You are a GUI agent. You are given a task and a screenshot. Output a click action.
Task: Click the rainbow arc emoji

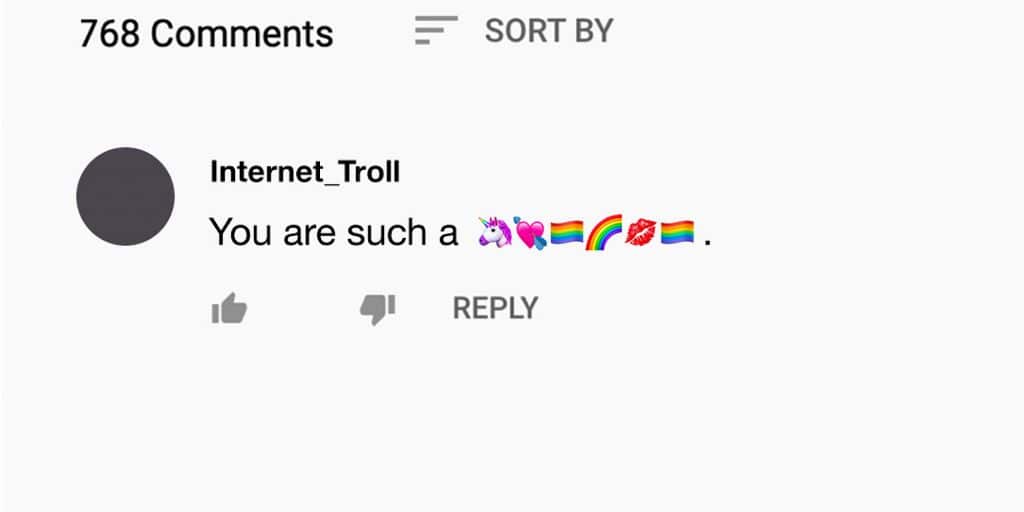pyautogui.click(x=603, y=232)
